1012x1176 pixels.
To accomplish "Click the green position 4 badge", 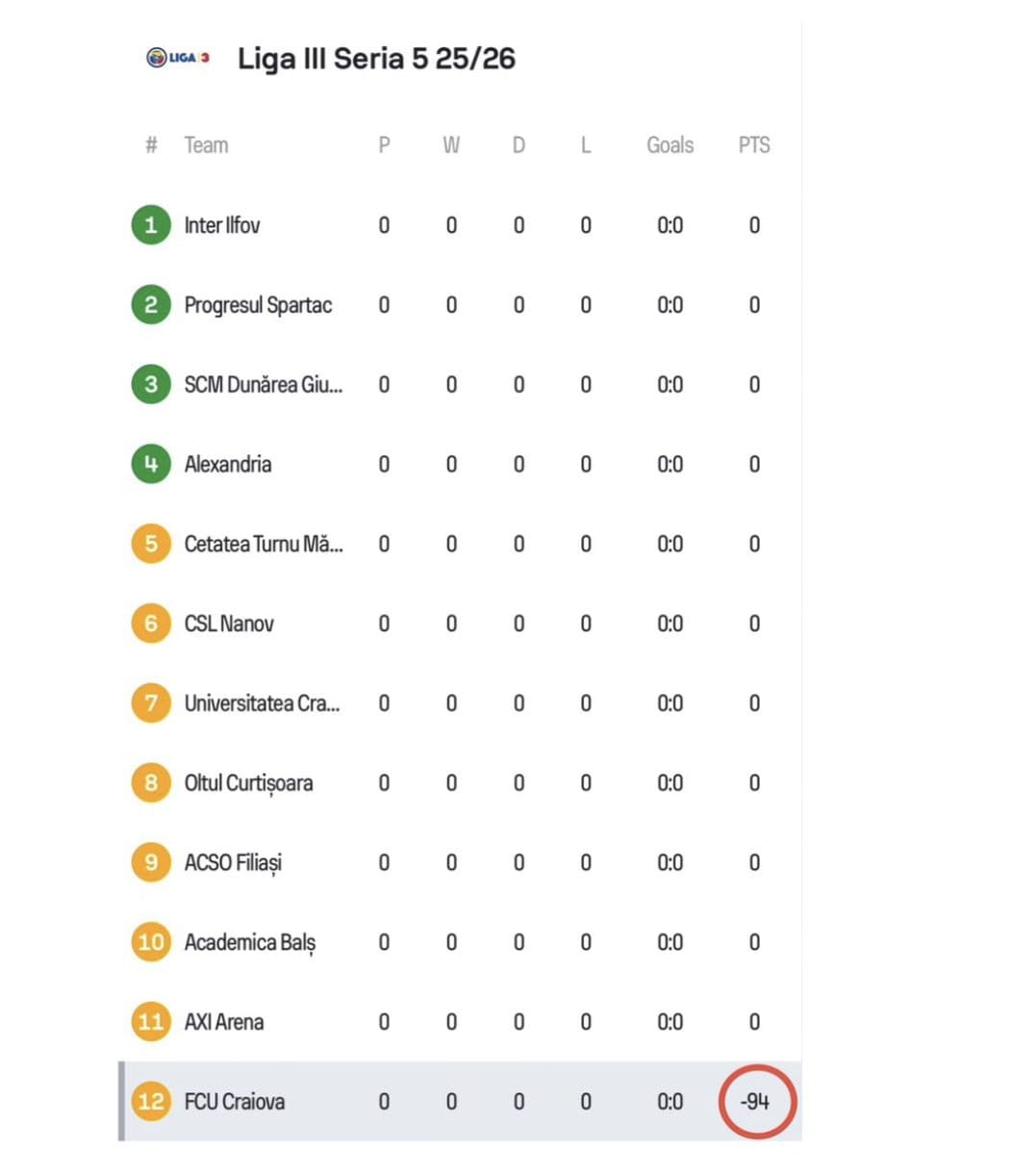I will pos(150,464).
